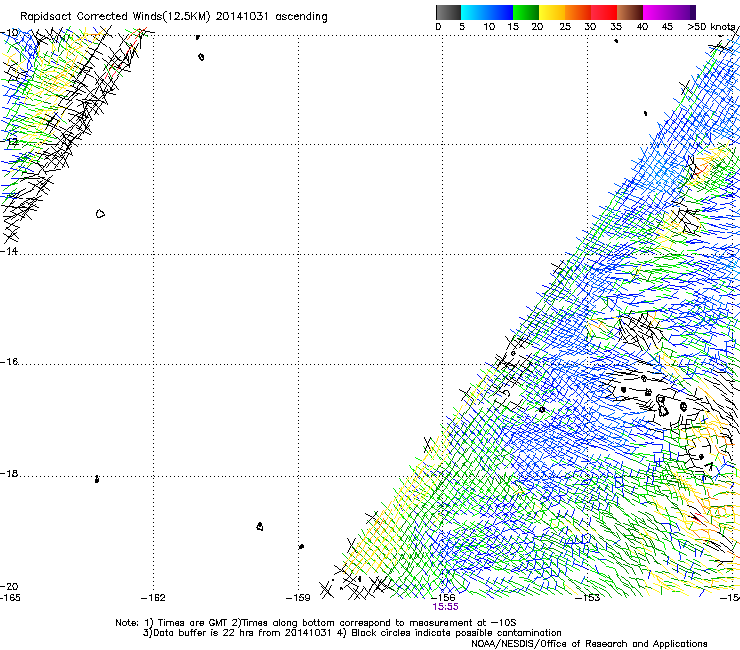Click the -16 latitude axis label
Image resolution: width=740 pixels, height=650 pixels.
(x=9, y=362)
